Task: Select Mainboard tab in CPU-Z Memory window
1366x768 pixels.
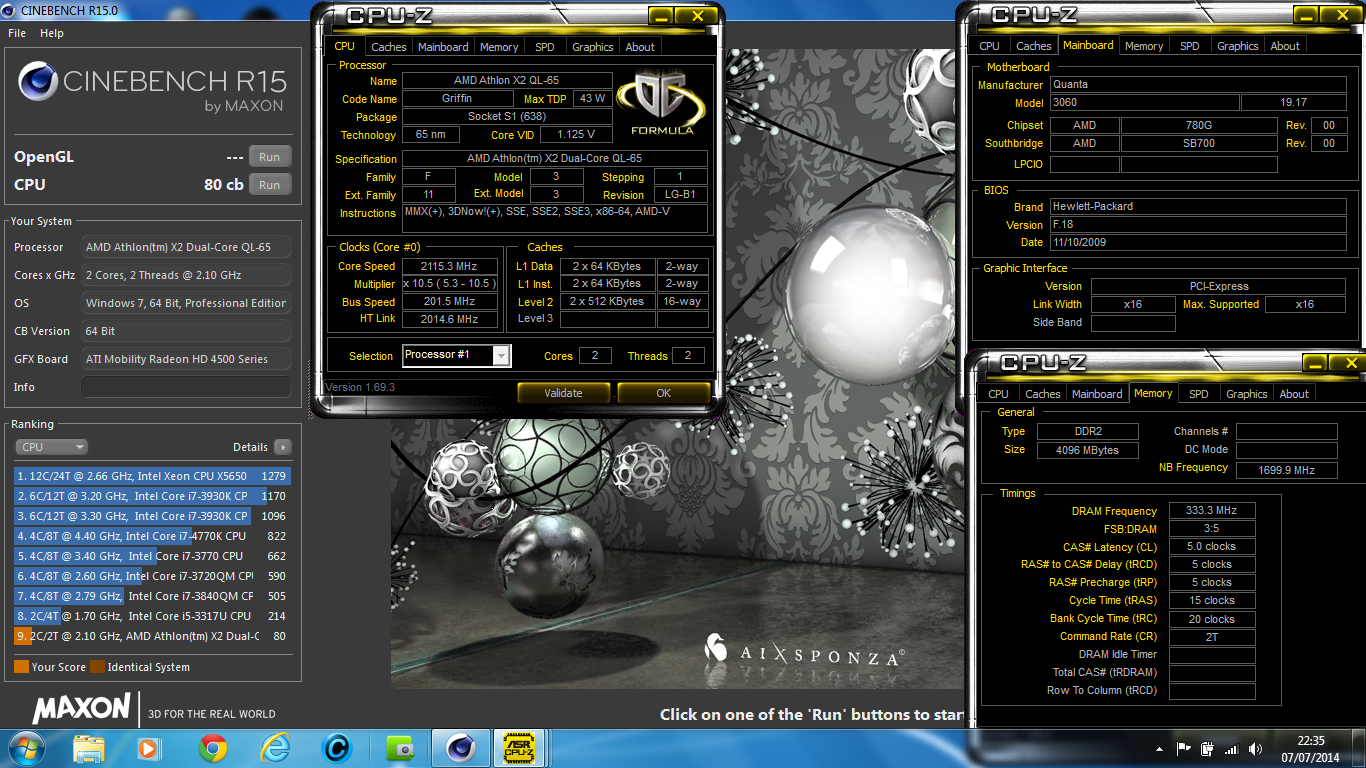Action: click(x=1097, y=394)
